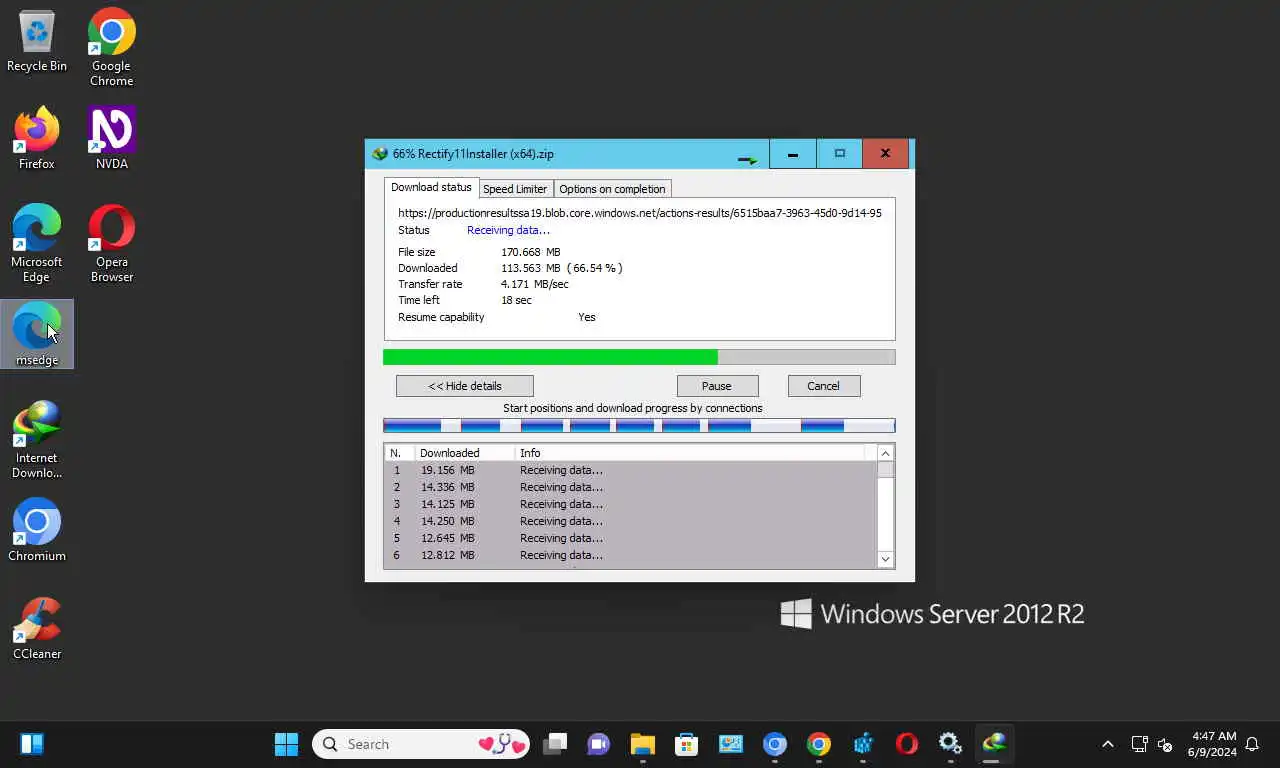Click the N. column header

[x=400, y=453]
